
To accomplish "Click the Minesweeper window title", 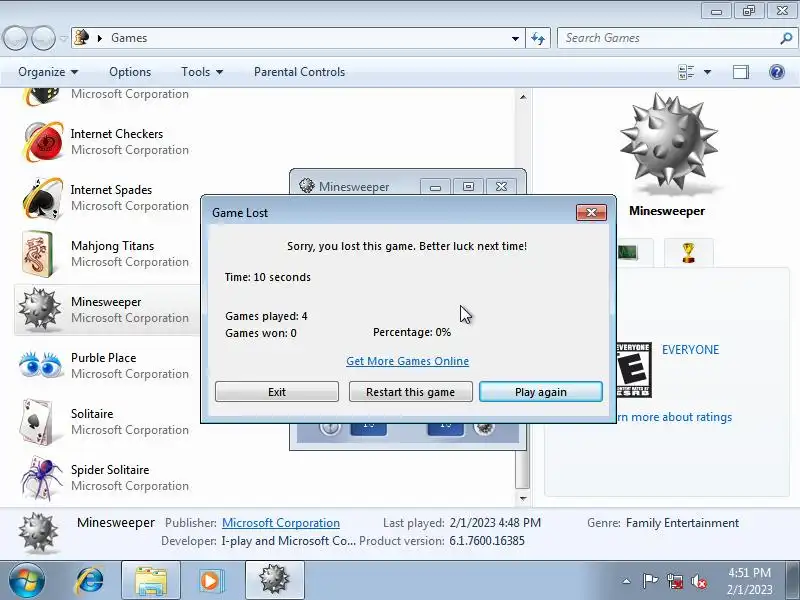I will point(354,187).
